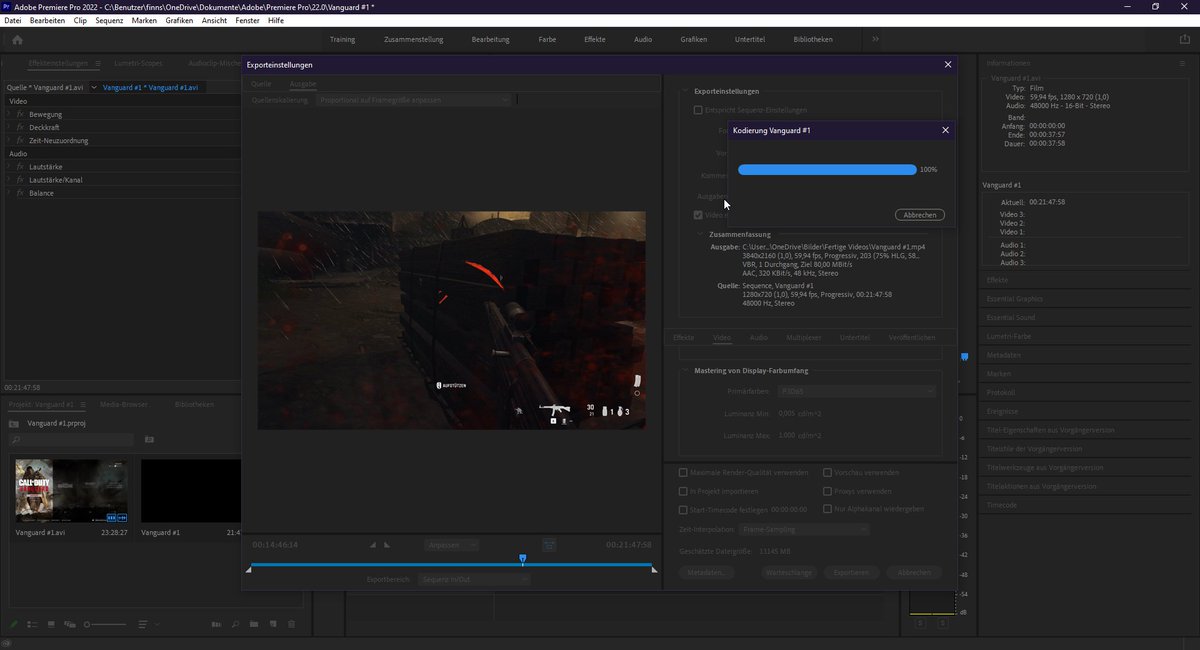Check Maximale Render-Qualität verwenden
Image resolution: width=1200 pixels, height=650 pixels.
[683, 473]
